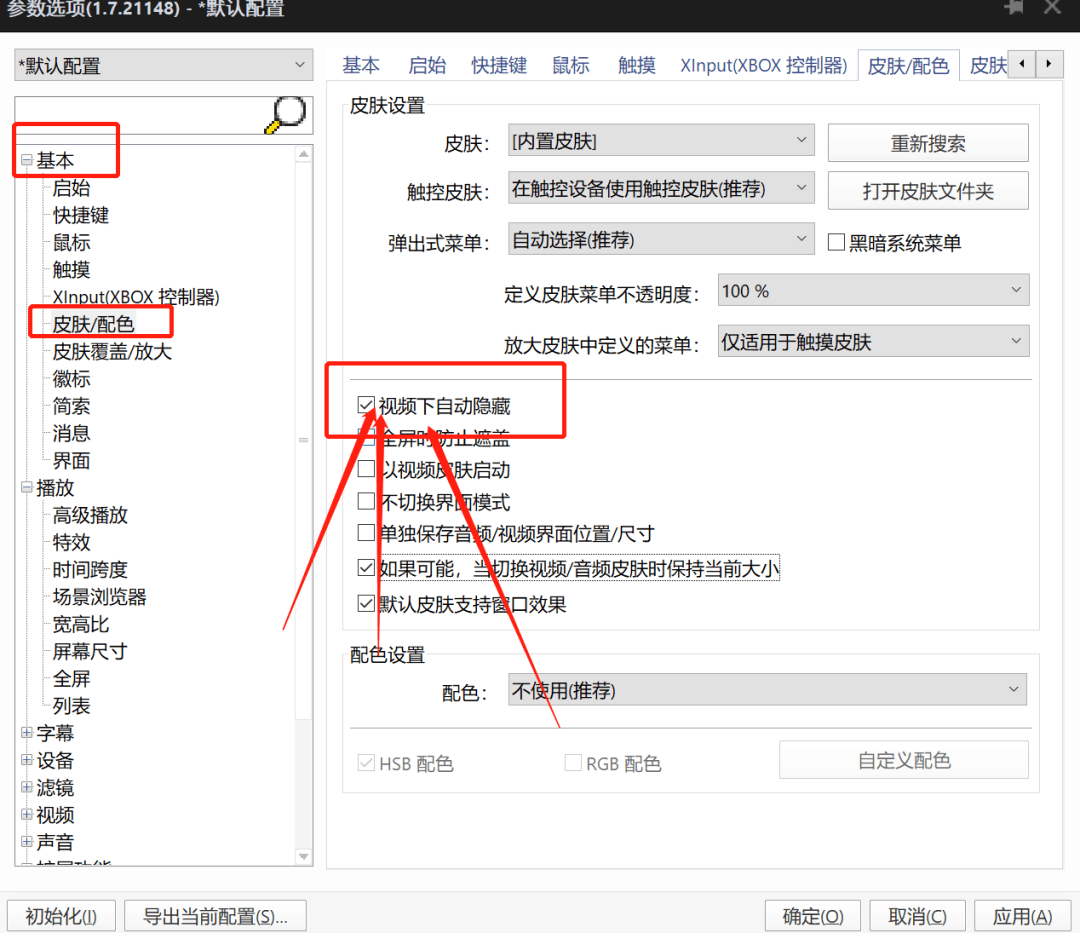The height and width of the screenshot is (933, 1080).
Task: Switch to the 基本 tab
Action: point(361,65)
